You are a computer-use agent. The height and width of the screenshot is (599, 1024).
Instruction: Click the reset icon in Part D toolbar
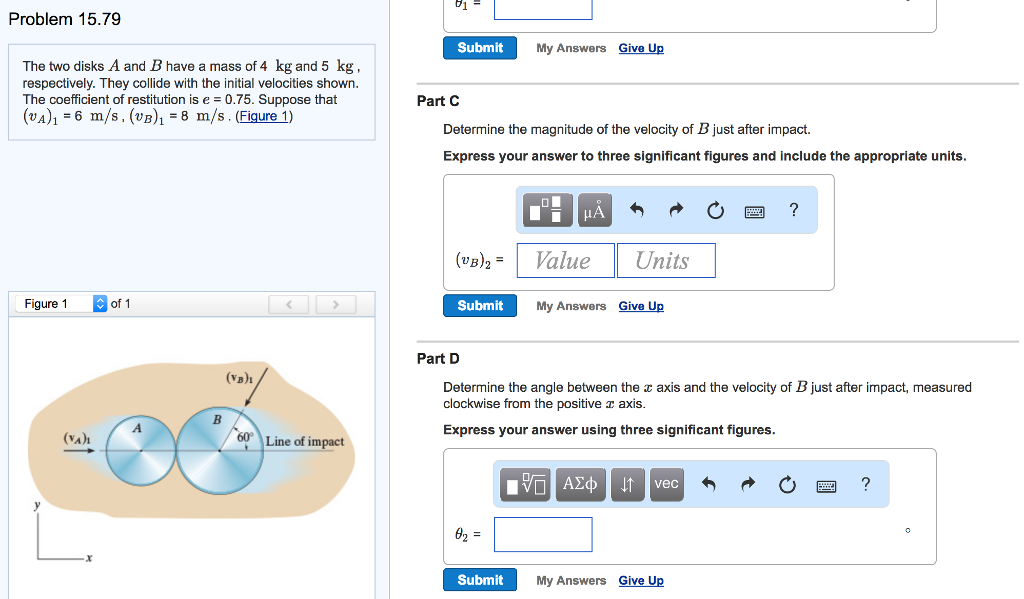click(787, 484)
